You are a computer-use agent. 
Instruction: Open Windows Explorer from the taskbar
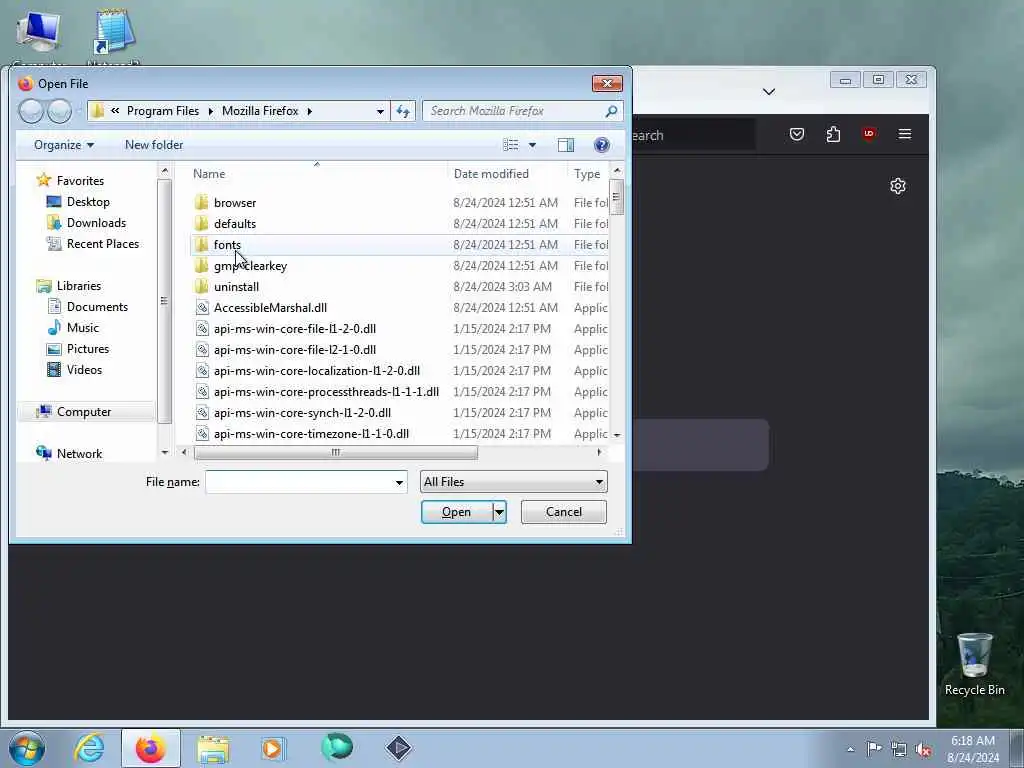[x=213, y=749]
